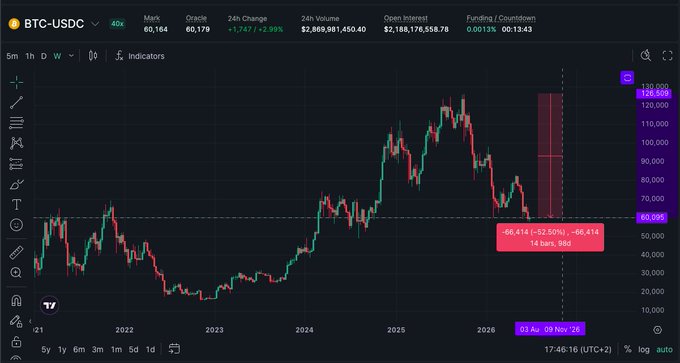Activate the ruler measure tool
The height and width of the screenshot is (363, 680).
coord(16,252)
